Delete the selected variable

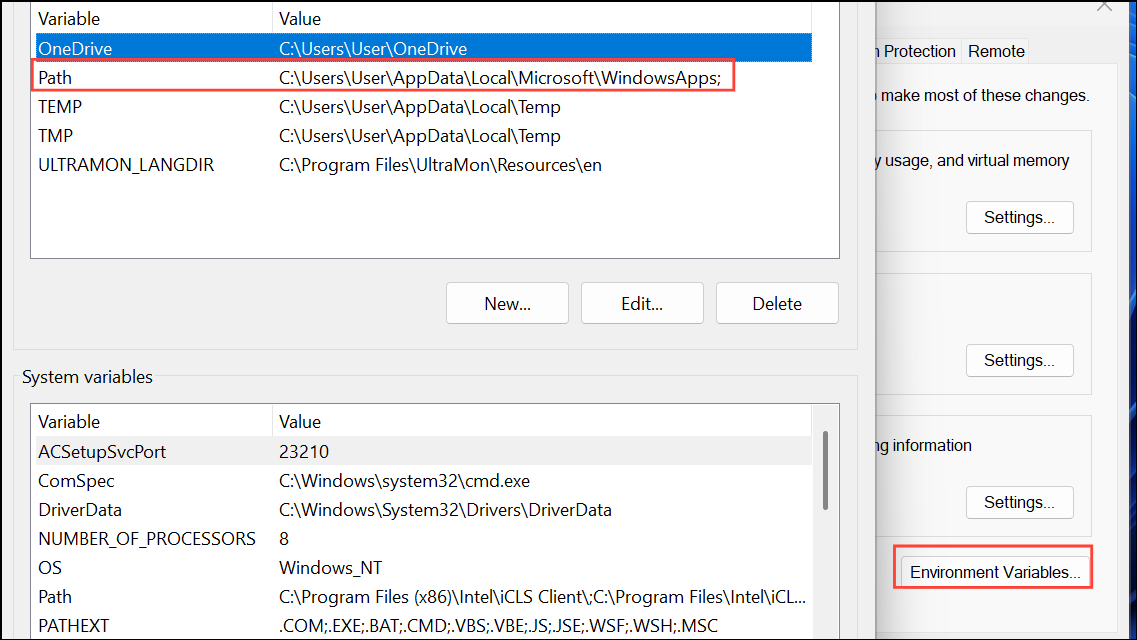coord(777,303)
